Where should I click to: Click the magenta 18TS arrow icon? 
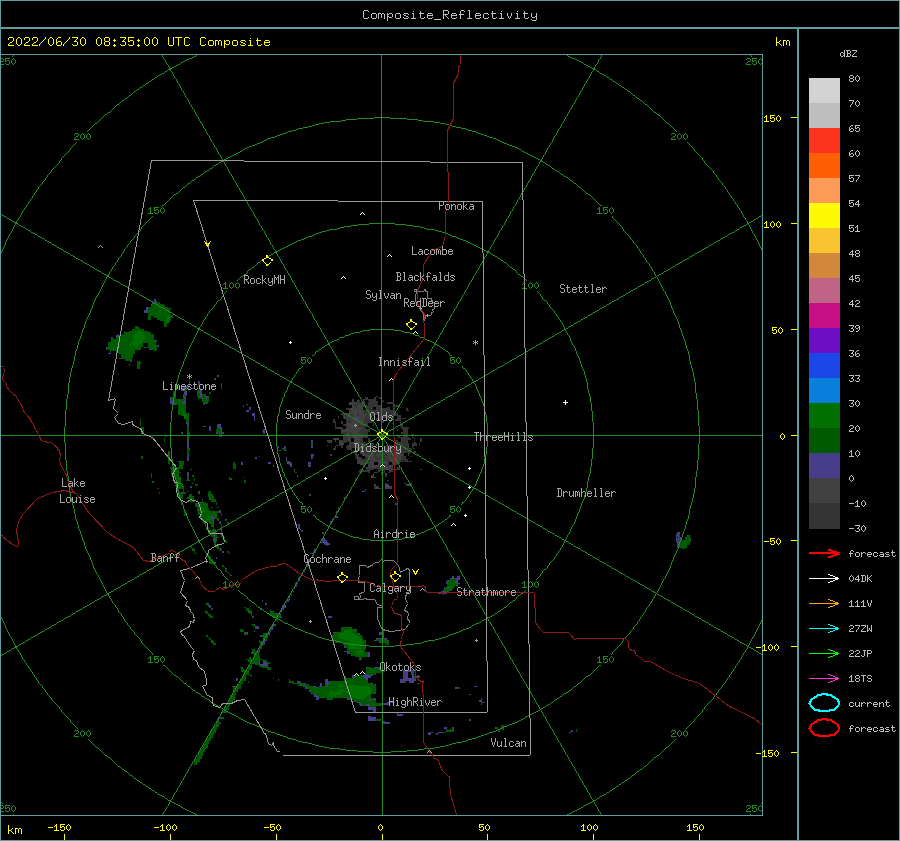(x=824, y=679)
